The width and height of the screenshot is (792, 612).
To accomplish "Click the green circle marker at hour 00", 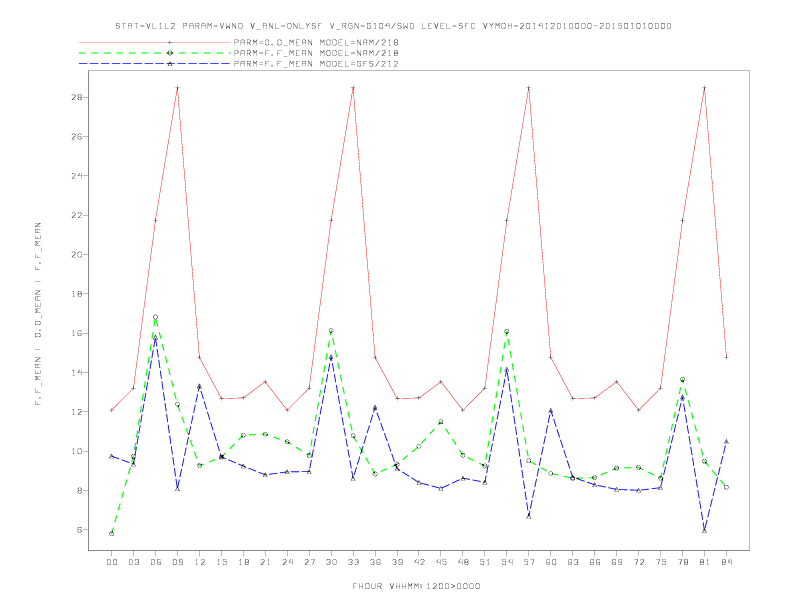I will [x=112, y=534].
